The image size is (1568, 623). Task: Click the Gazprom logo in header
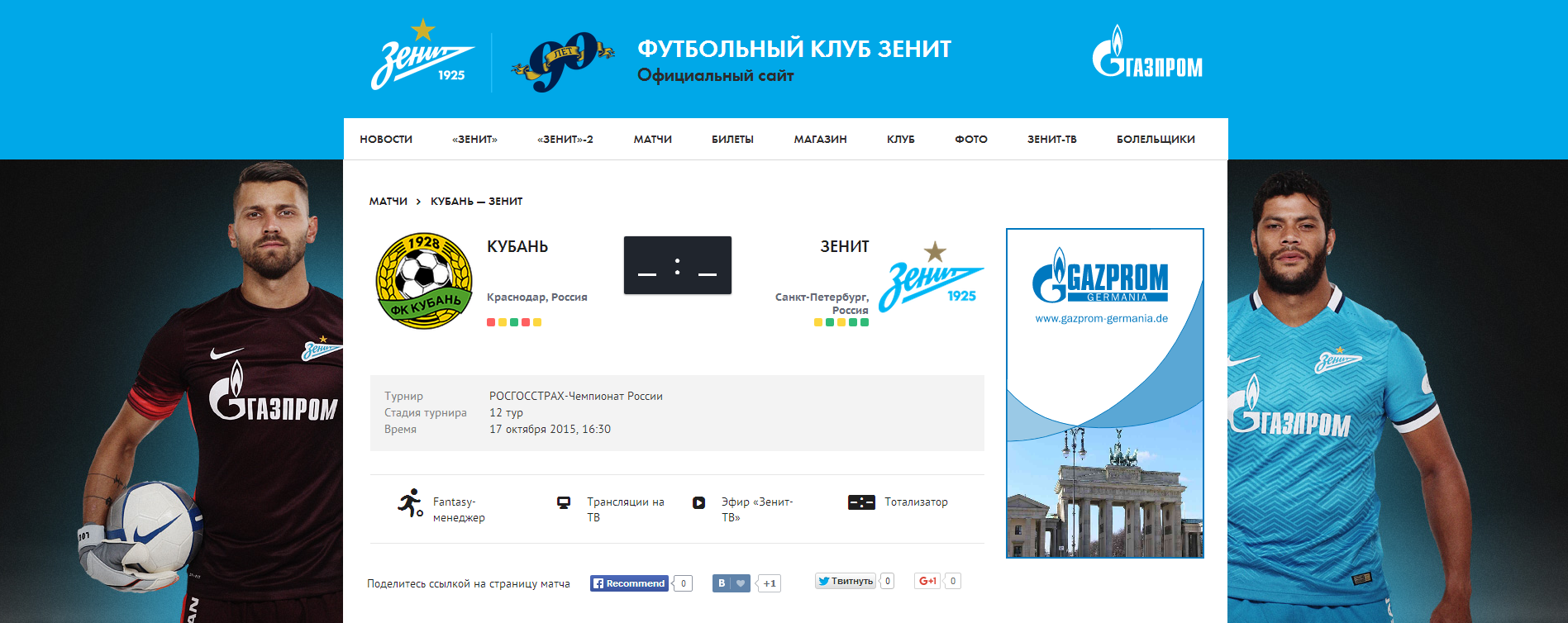[1146, 55]
